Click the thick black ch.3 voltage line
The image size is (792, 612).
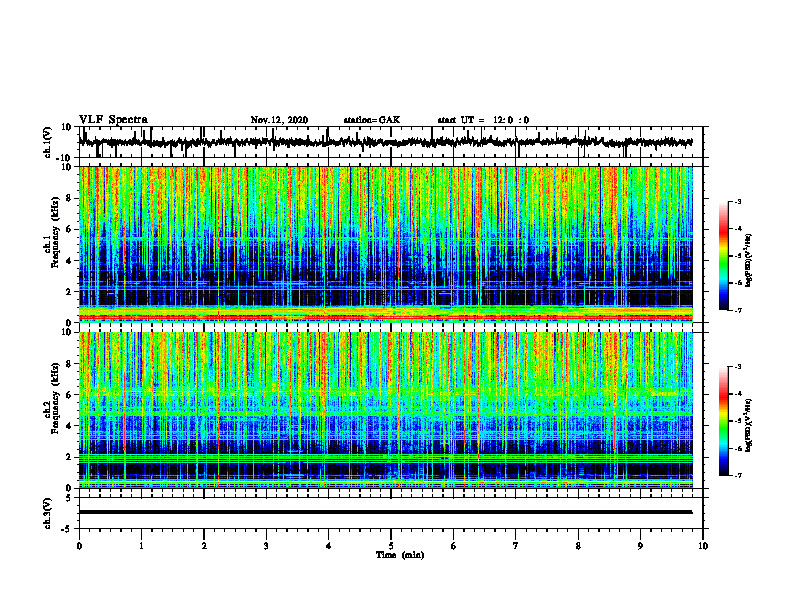coord(385,512)
